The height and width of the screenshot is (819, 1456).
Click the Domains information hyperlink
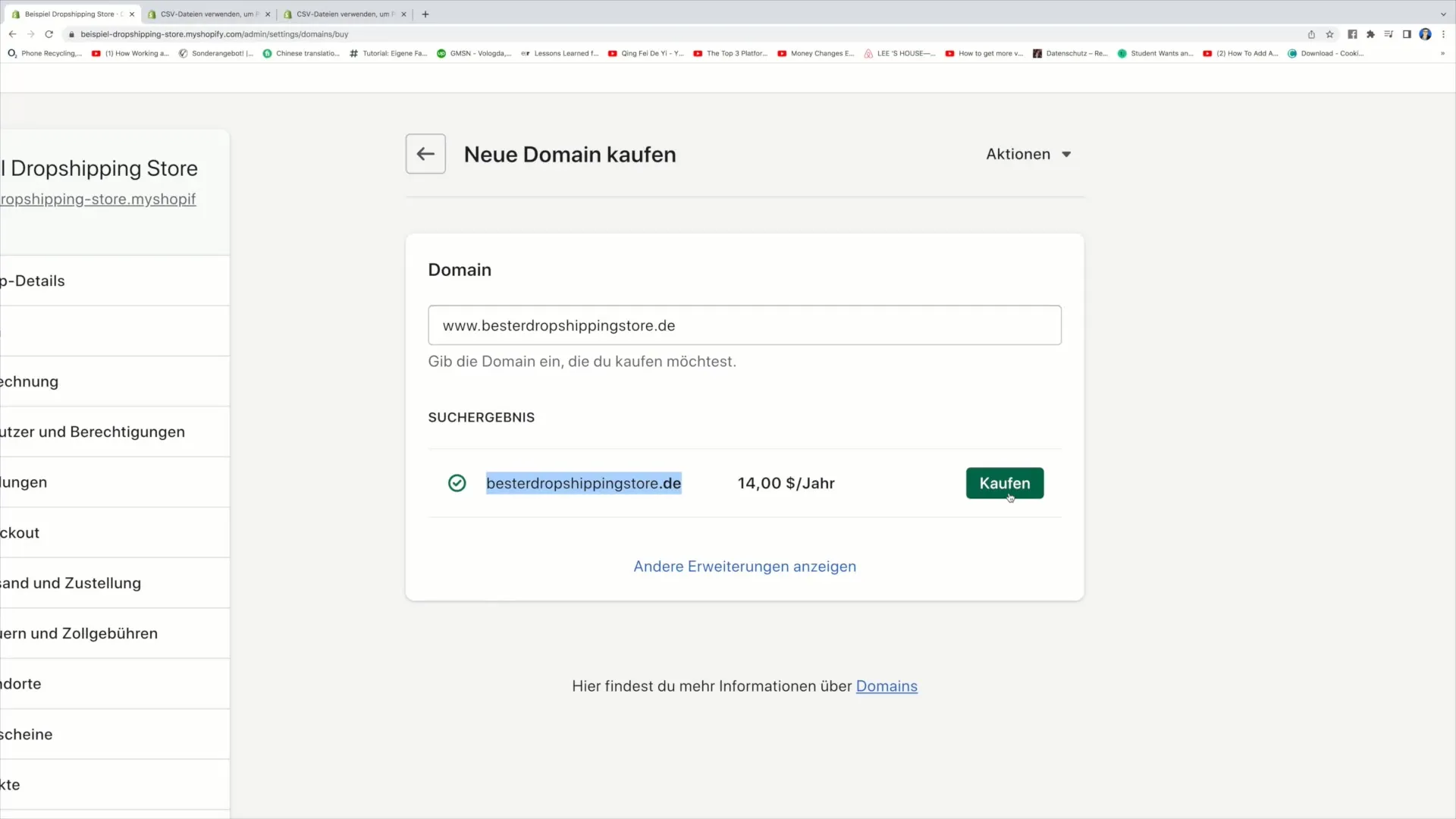click(x=887, y=685)
